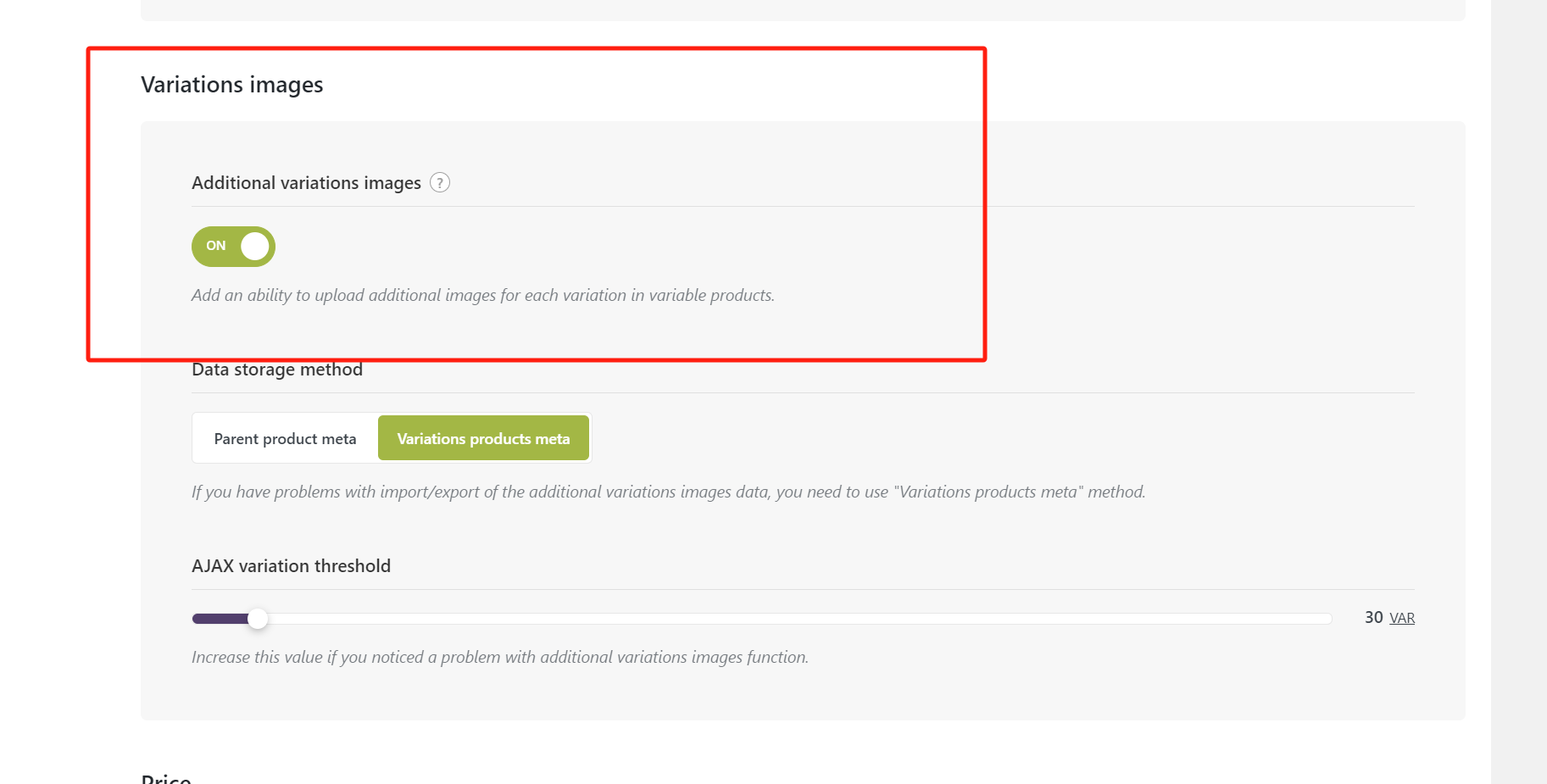The width and height of the screenshot is (1547, 784).
Task: Click the Data storage method label
Action: coord(277,370)
